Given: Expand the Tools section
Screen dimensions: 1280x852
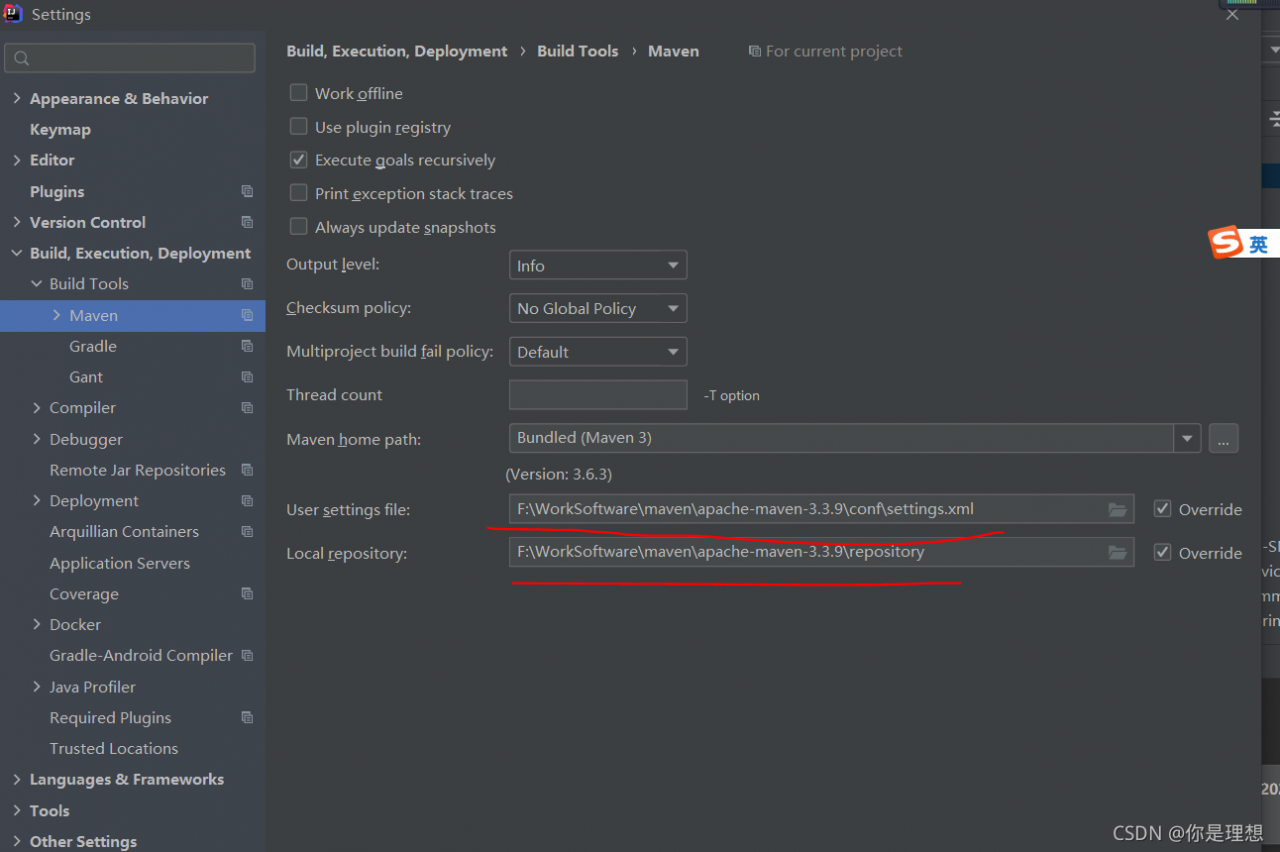Looking at the screenshot, I should point(16,811).
